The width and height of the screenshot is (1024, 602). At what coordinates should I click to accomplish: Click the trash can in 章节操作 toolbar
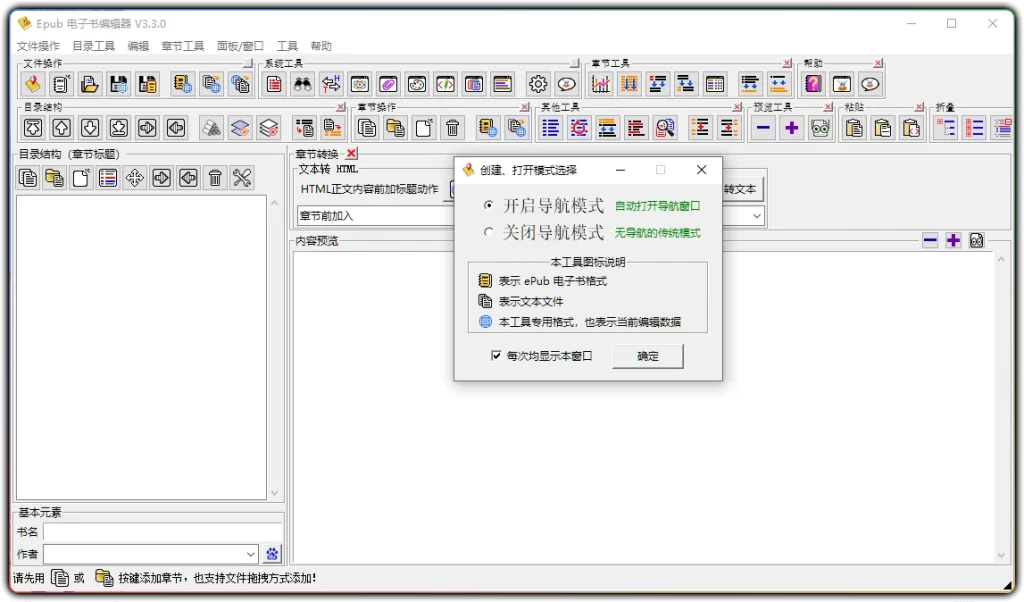click(x=453, y=128)
